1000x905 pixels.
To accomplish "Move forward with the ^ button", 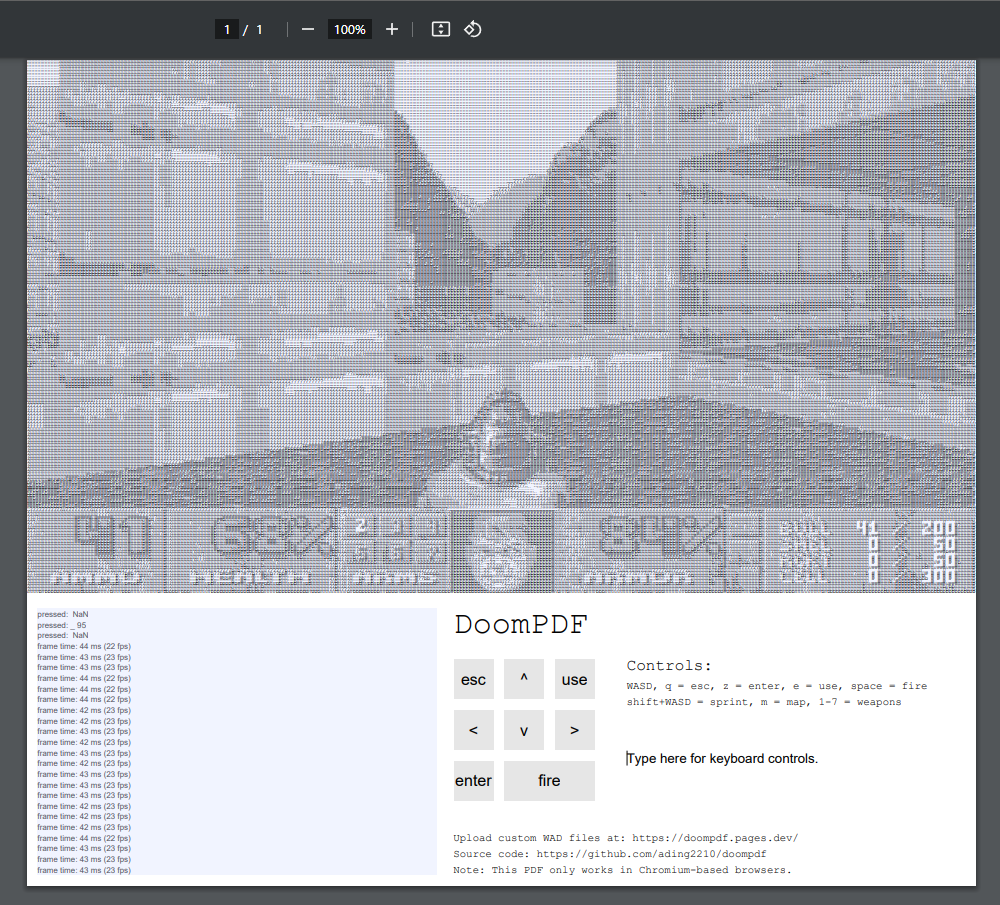I will (x=524, y=679).
